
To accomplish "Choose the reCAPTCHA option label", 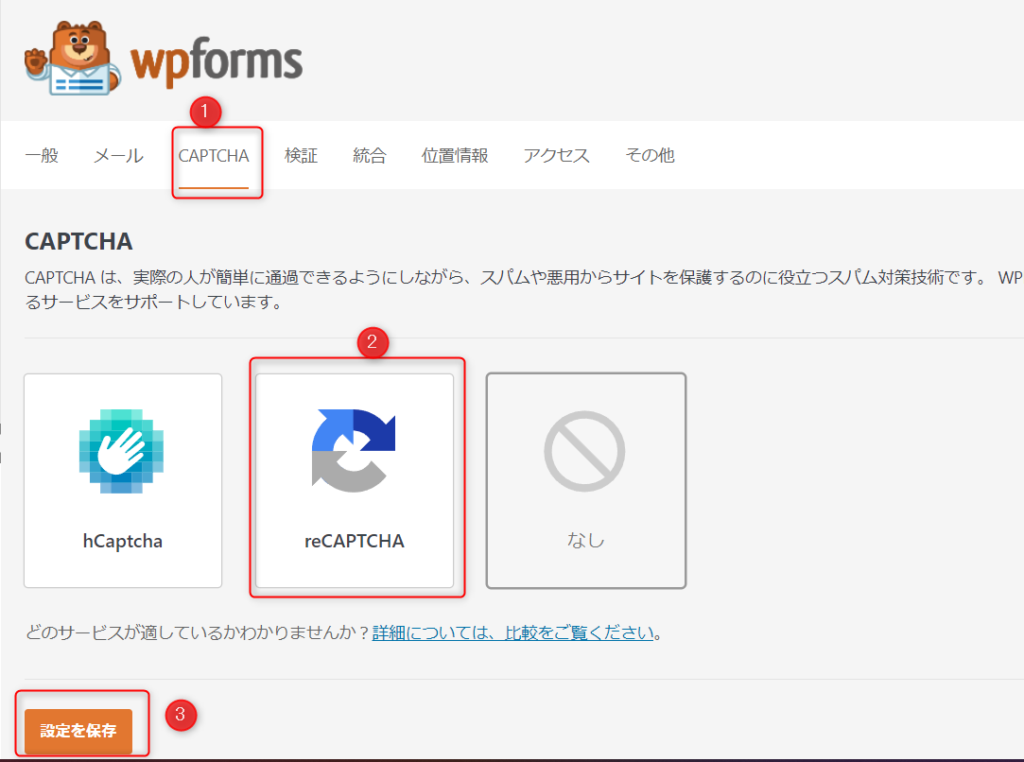I will (x=355, y=541).
